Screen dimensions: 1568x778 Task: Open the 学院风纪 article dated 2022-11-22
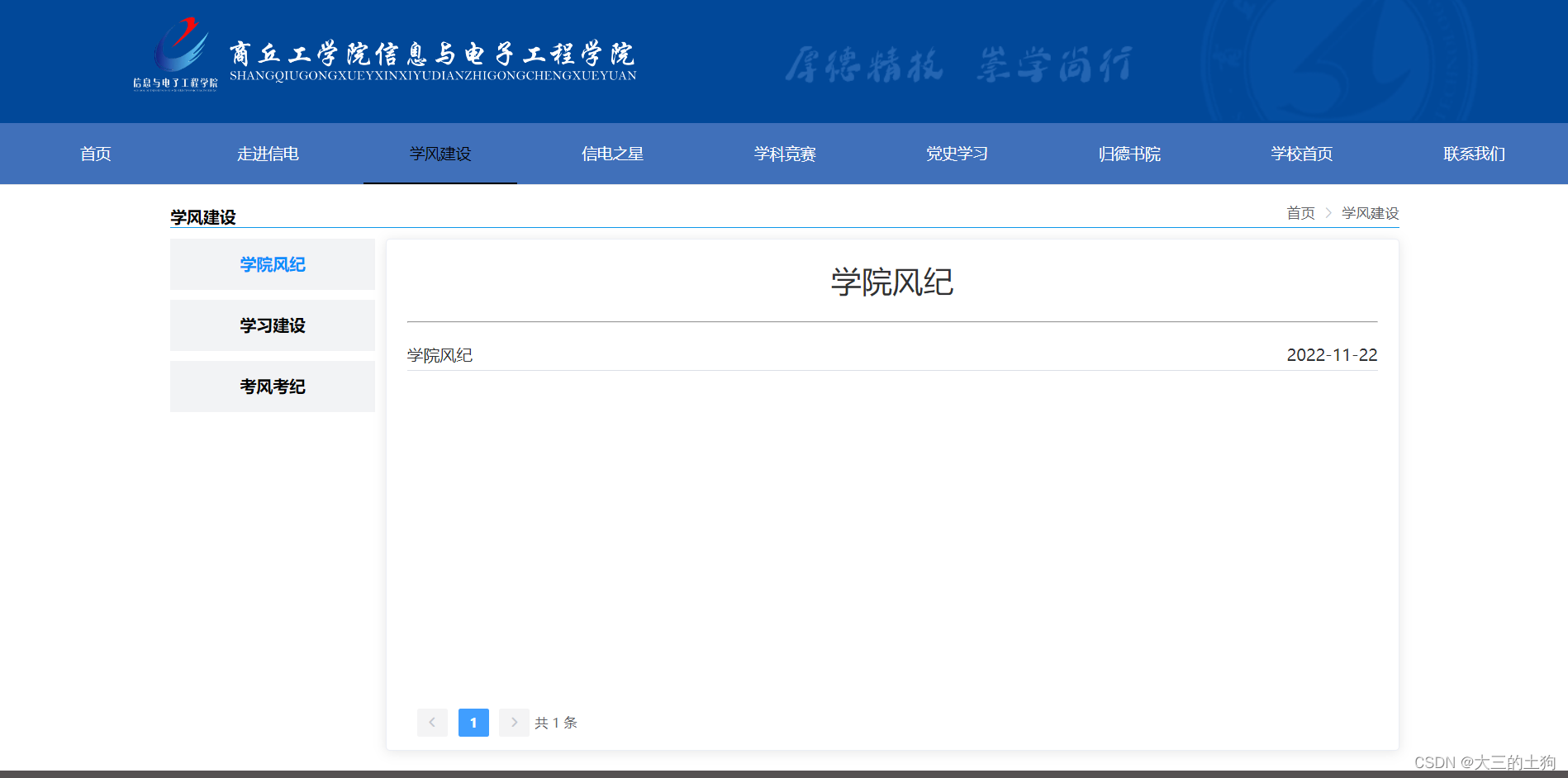(x=440, y=355)
